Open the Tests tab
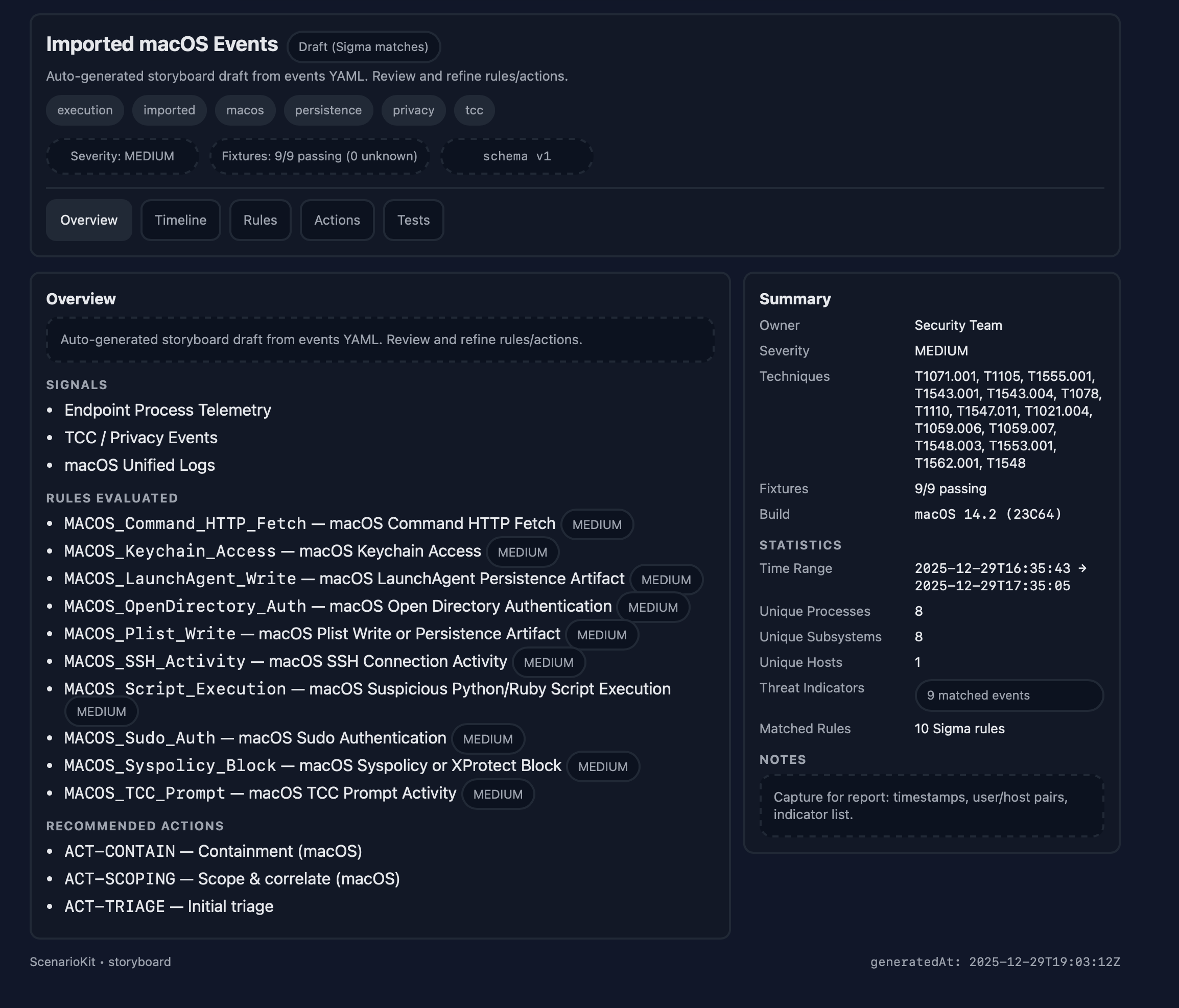The width and height of the screenshot is (1179, 1008). click(413, 220)
